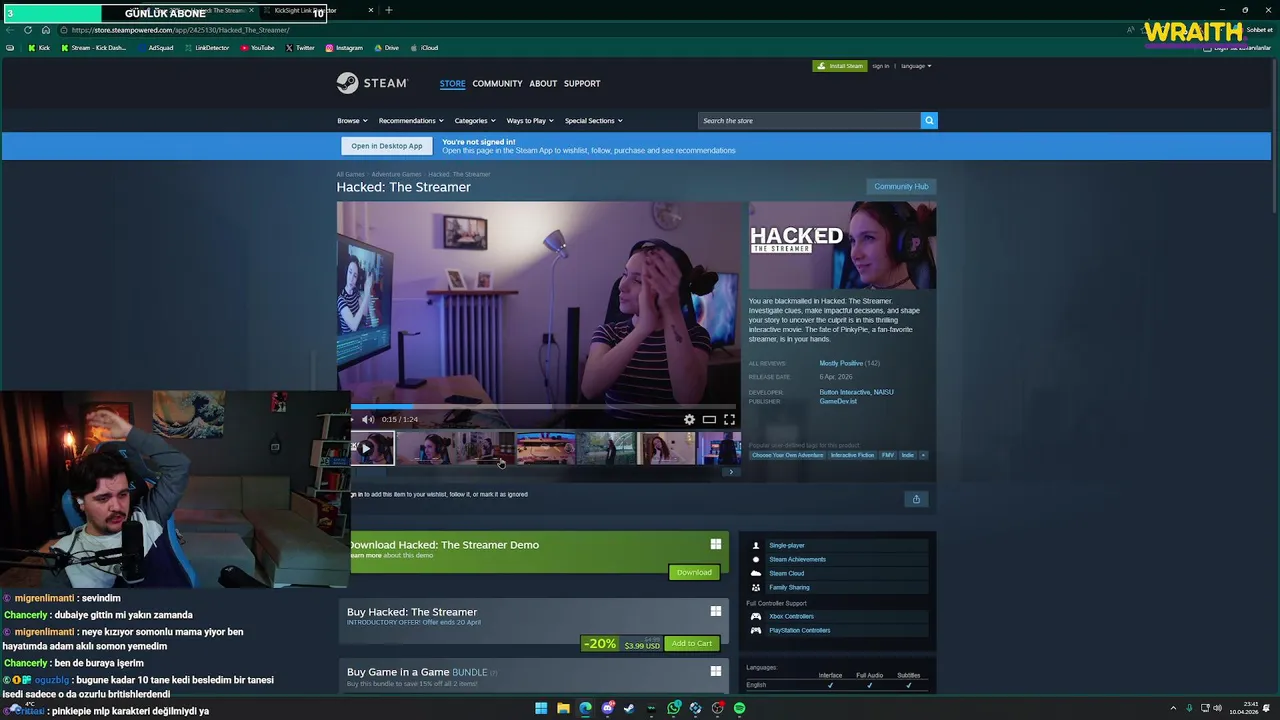1280x720 pixels.
Task: Download the Hacked: The Streamer demo
Action: point(694,572)
